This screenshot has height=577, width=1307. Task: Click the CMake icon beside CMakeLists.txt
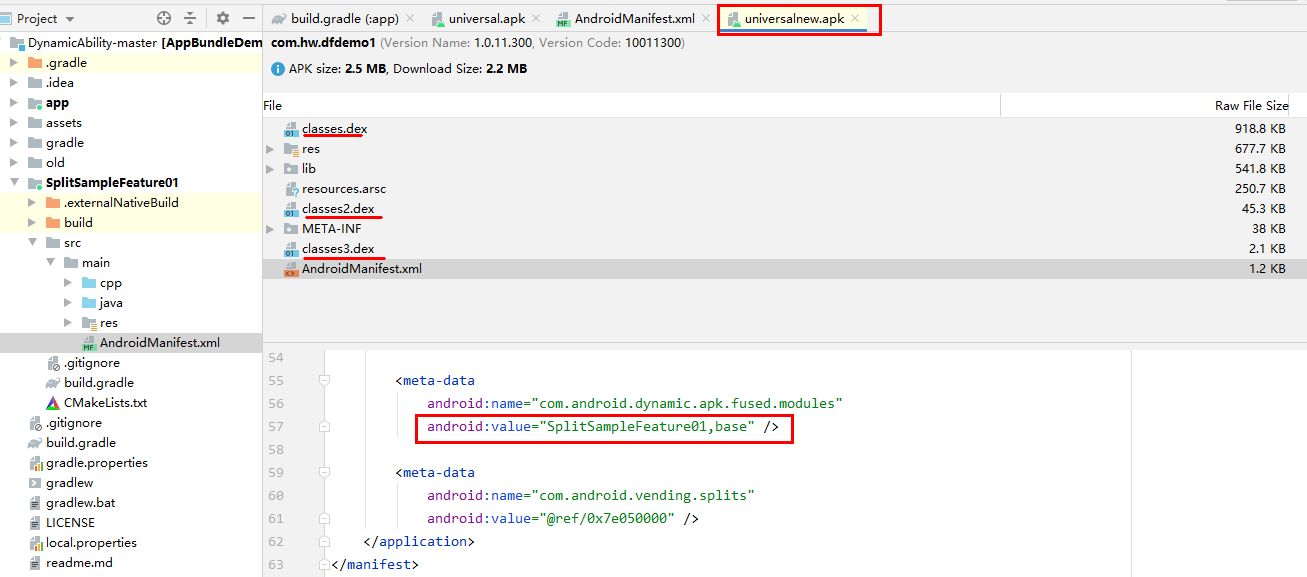point(54,402)
